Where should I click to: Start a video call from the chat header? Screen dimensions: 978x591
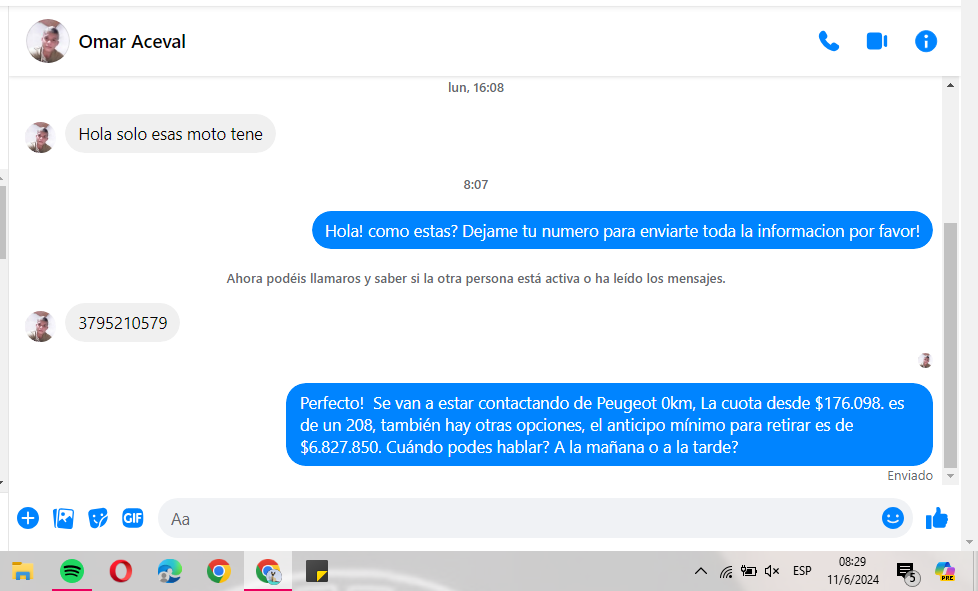tap(877, 41)
